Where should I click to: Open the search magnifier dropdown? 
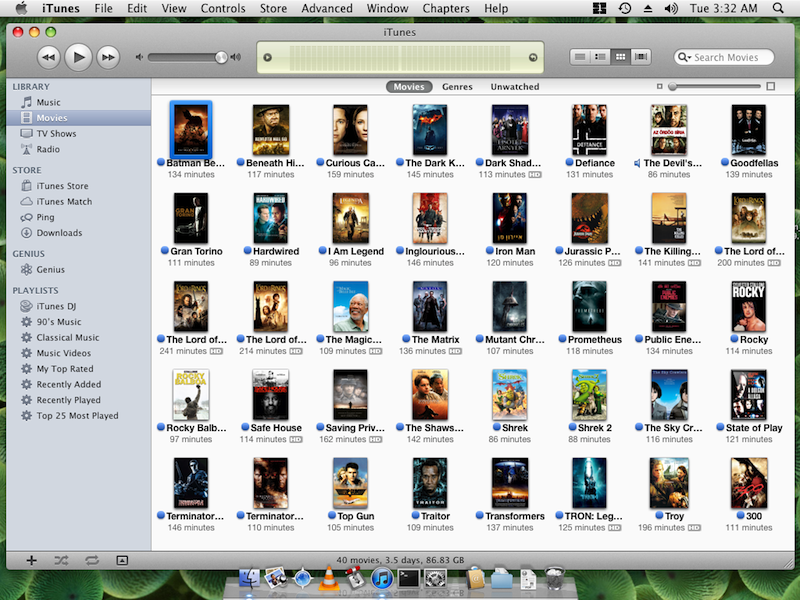click(684, 57)
